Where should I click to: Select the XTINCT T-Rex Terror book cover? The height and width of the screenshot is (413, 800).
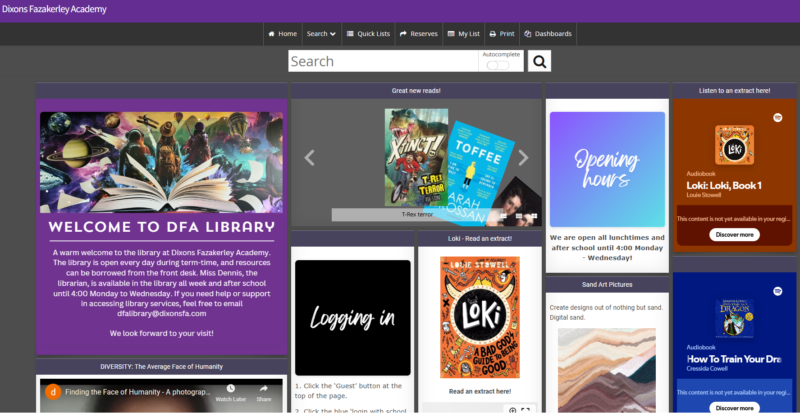tap(415, 158)
